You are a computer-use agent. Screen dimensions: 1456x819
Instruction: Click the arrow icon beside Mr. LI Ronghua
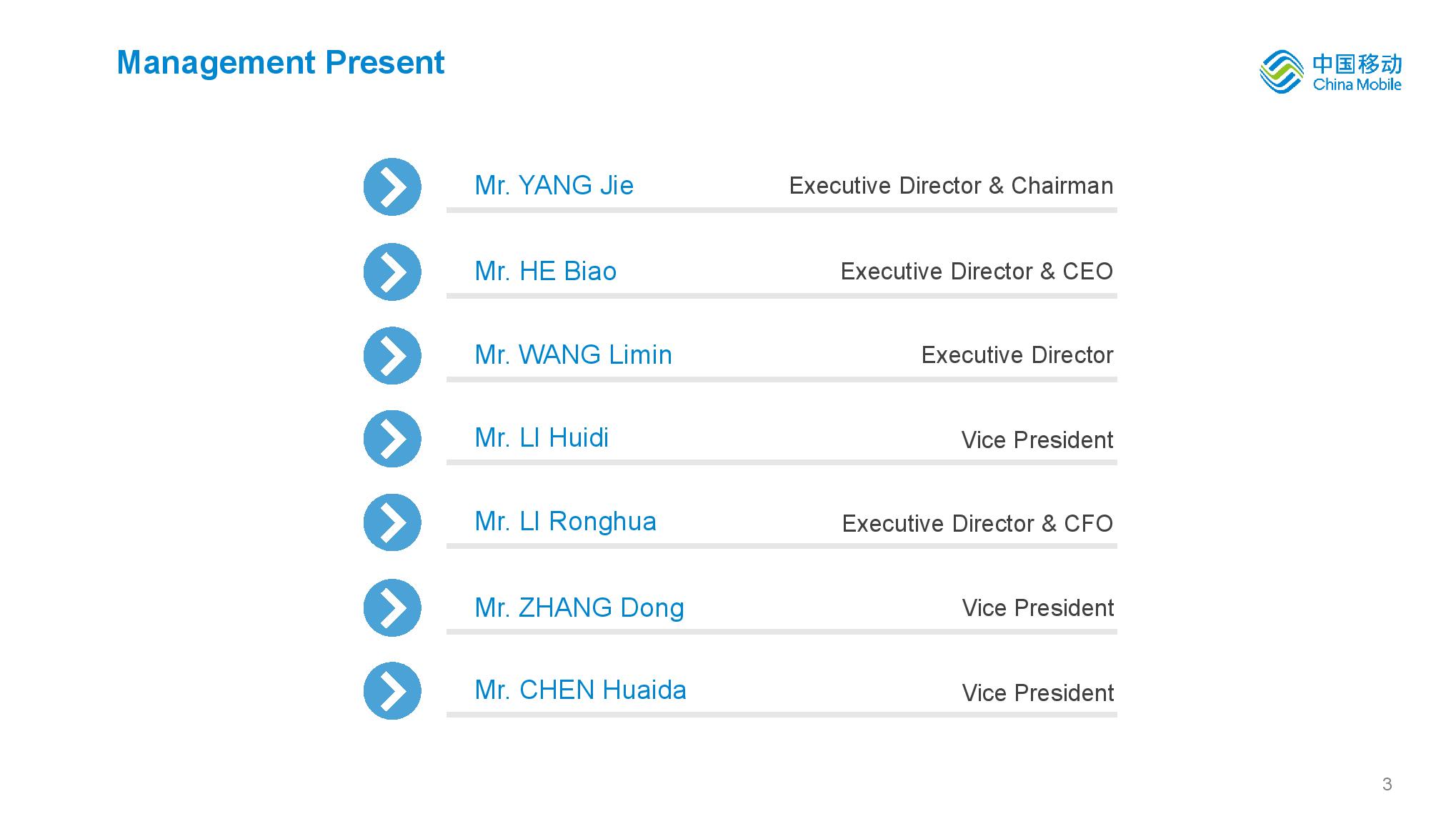point(392,522)
